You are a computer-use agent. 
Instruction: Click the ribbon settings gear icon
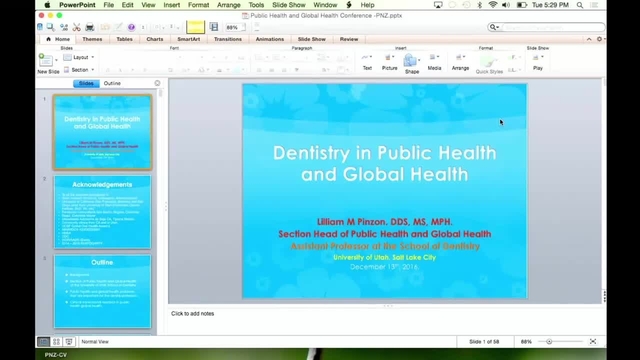click(x=599, y=39)
